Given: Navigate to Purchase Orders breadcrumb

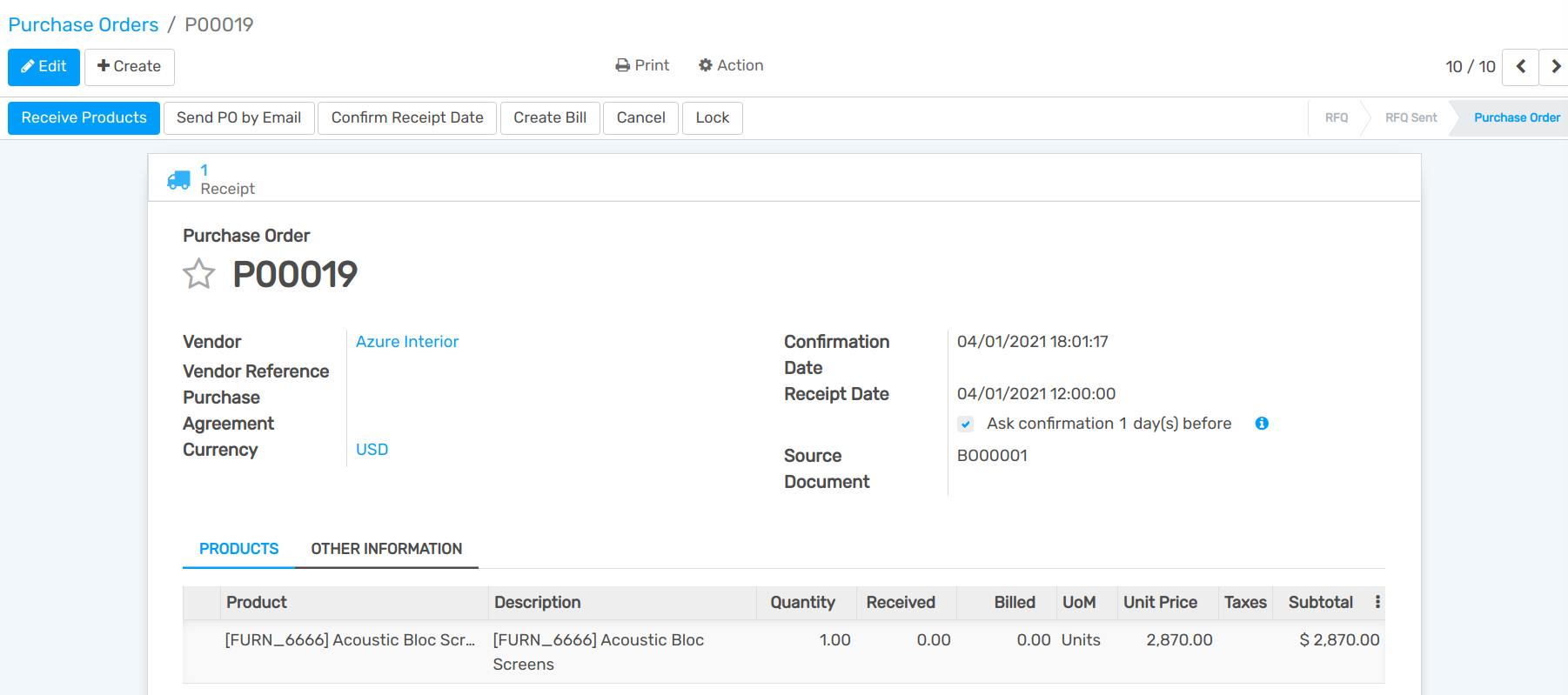Looking at the screenshot, I should point(84,24).
